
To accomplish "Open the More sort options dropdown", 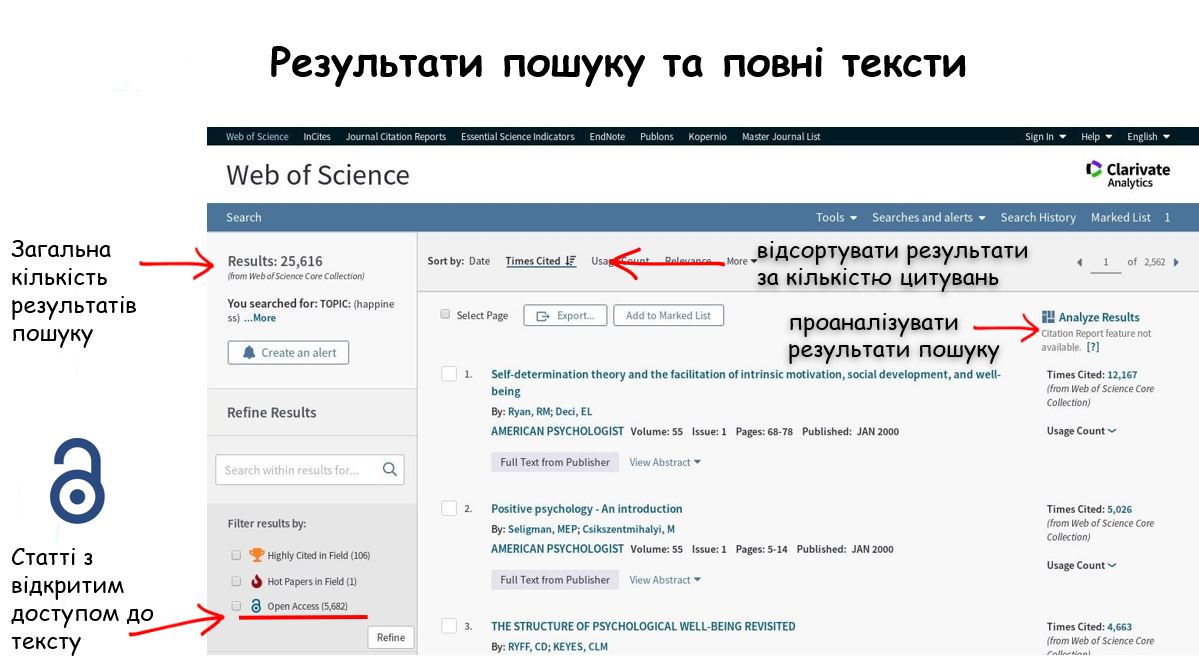I will click(742, 261).
